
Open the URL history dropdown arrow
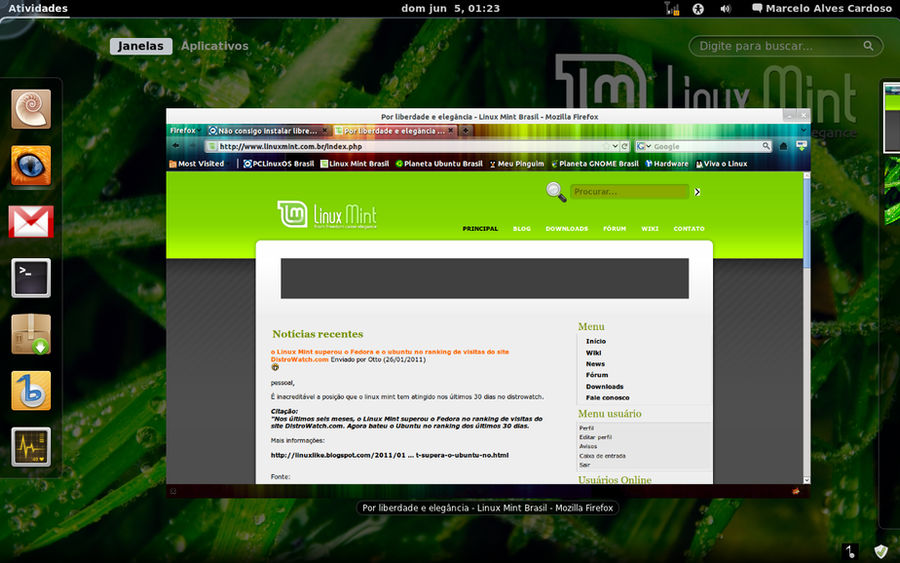pyautogui.click(x=615, y=146)
